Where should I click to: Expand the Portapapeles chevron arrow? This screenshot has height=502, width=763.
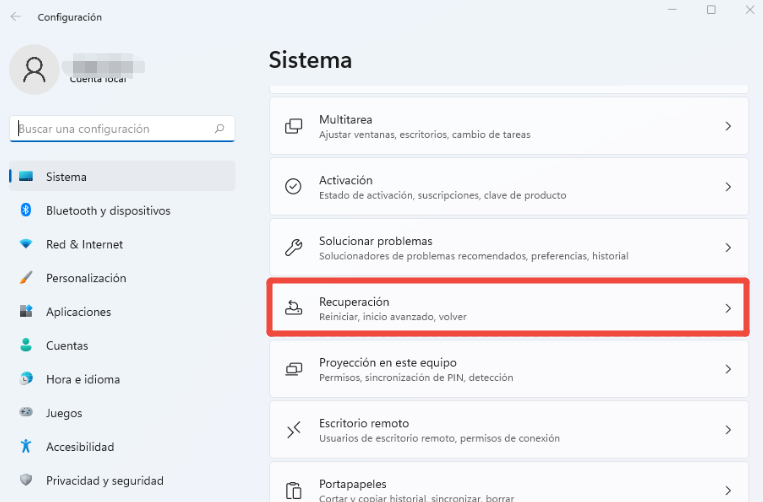[x=728, y=490]
